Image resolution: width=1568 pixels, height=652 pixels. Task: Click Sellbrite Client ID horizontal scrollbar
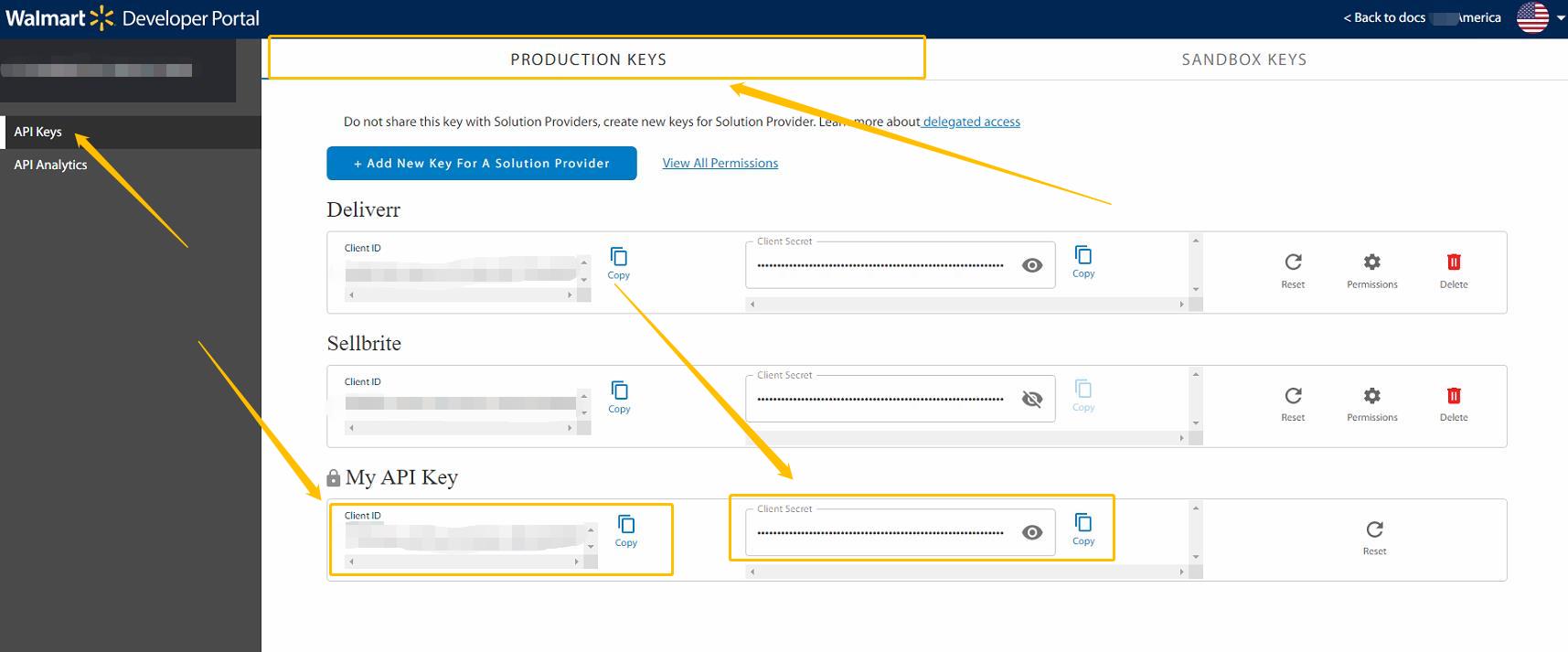(461, 427)
